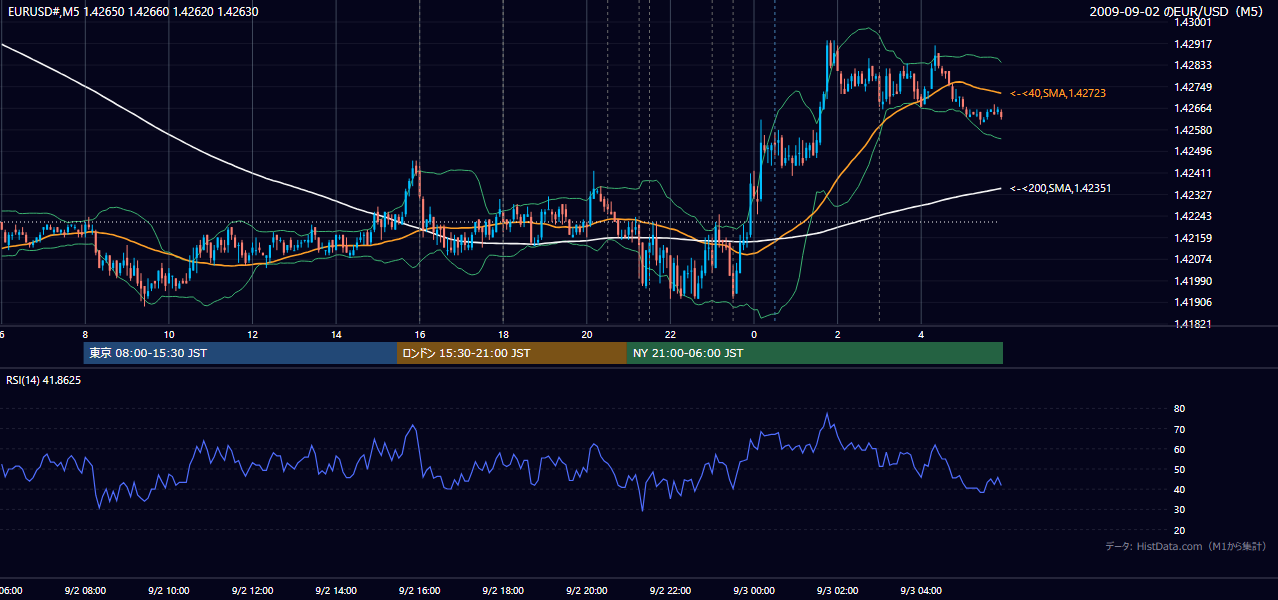Click the RSI(14) 41.8625 indicator label

click(44, 381)
